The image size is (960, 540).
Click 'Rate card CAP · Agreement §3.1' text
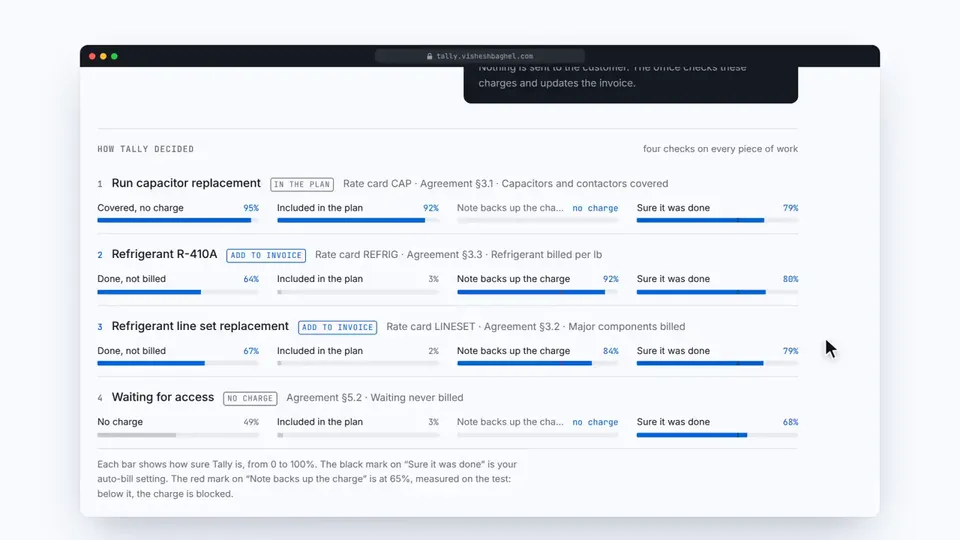(x=418, y=184)
